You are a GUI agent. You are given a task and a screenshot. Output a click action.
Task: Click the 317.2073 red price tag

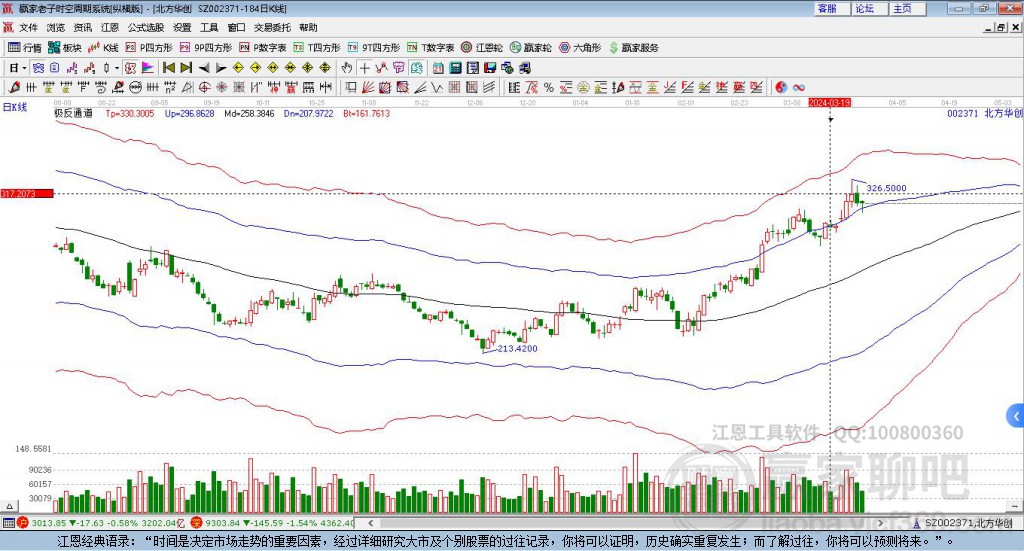27,194
